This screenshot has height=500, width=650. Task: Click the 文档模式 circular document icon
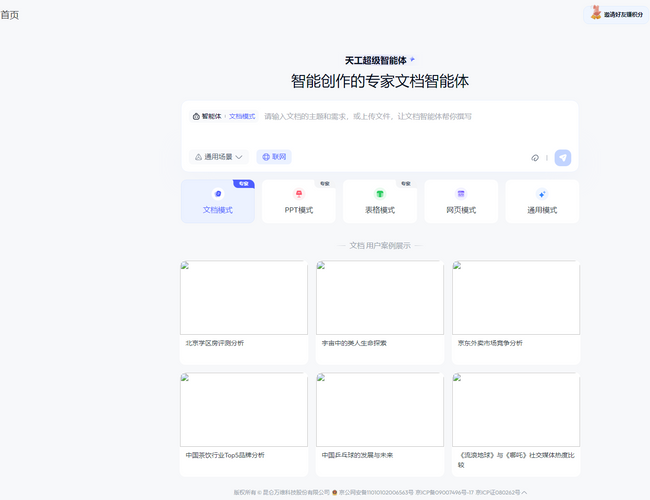coord(218,194)
